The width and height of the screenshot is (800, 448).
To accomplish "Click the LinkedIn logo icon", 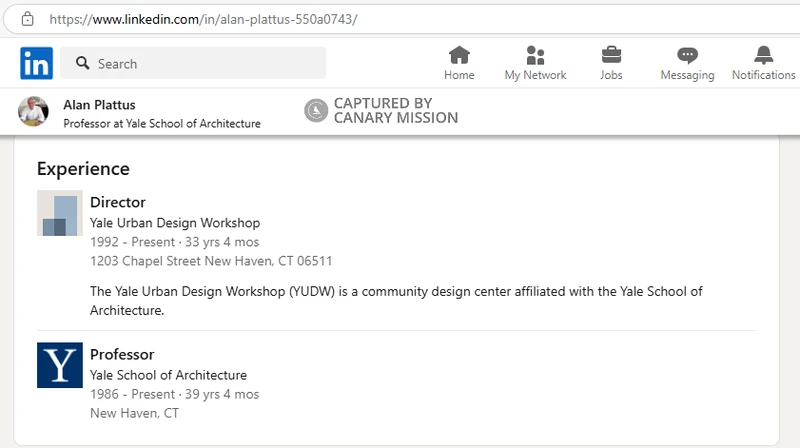I will 36,63.
